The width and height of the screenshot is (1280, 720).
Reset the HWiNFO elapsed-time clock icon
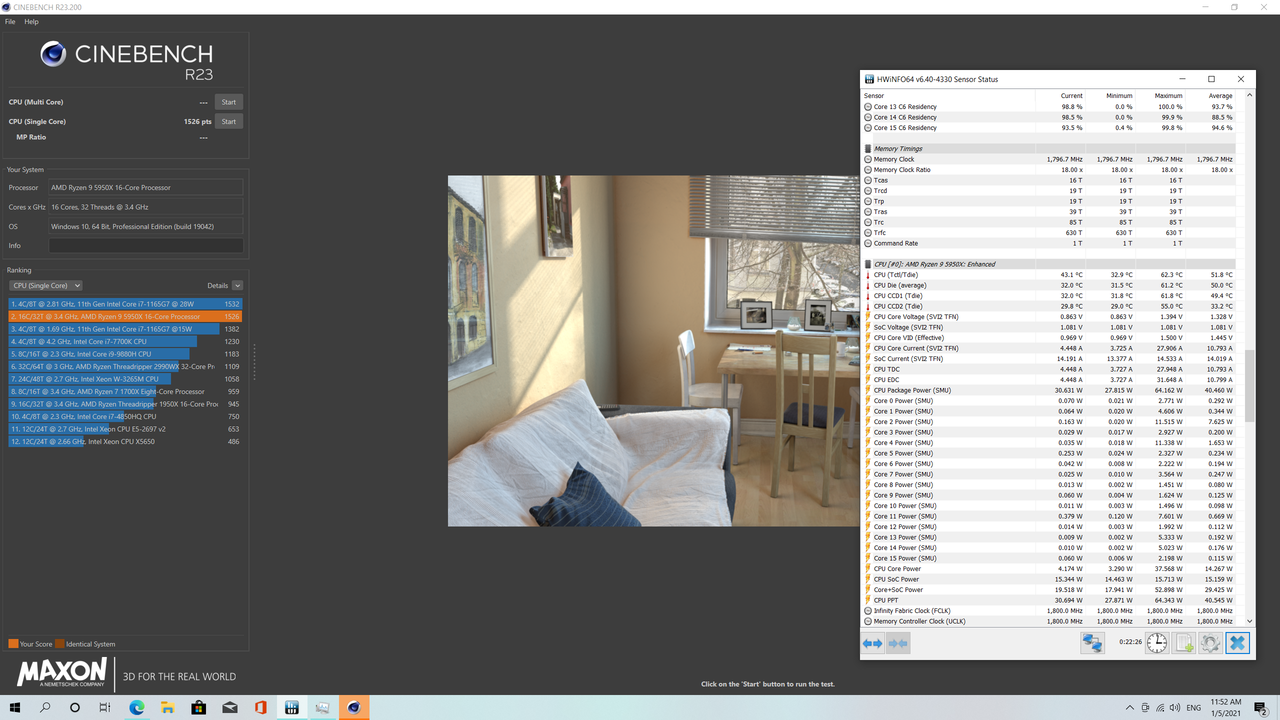(x=1157, y=642)
